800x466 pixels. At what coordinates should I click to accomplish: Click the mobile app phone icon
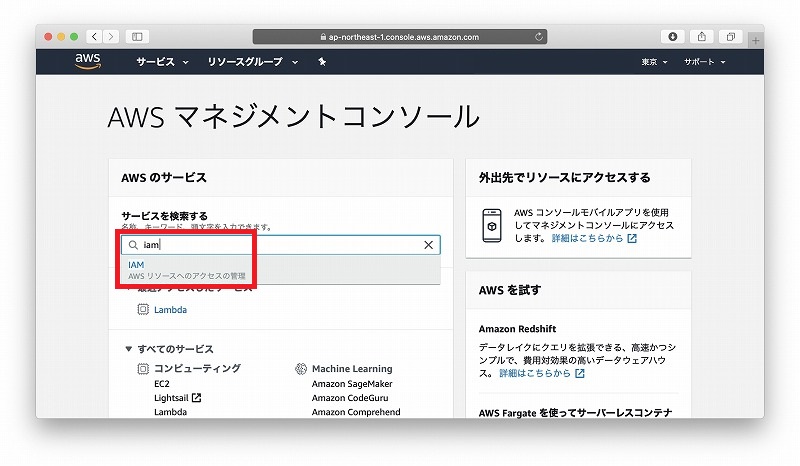pos(492,225)
